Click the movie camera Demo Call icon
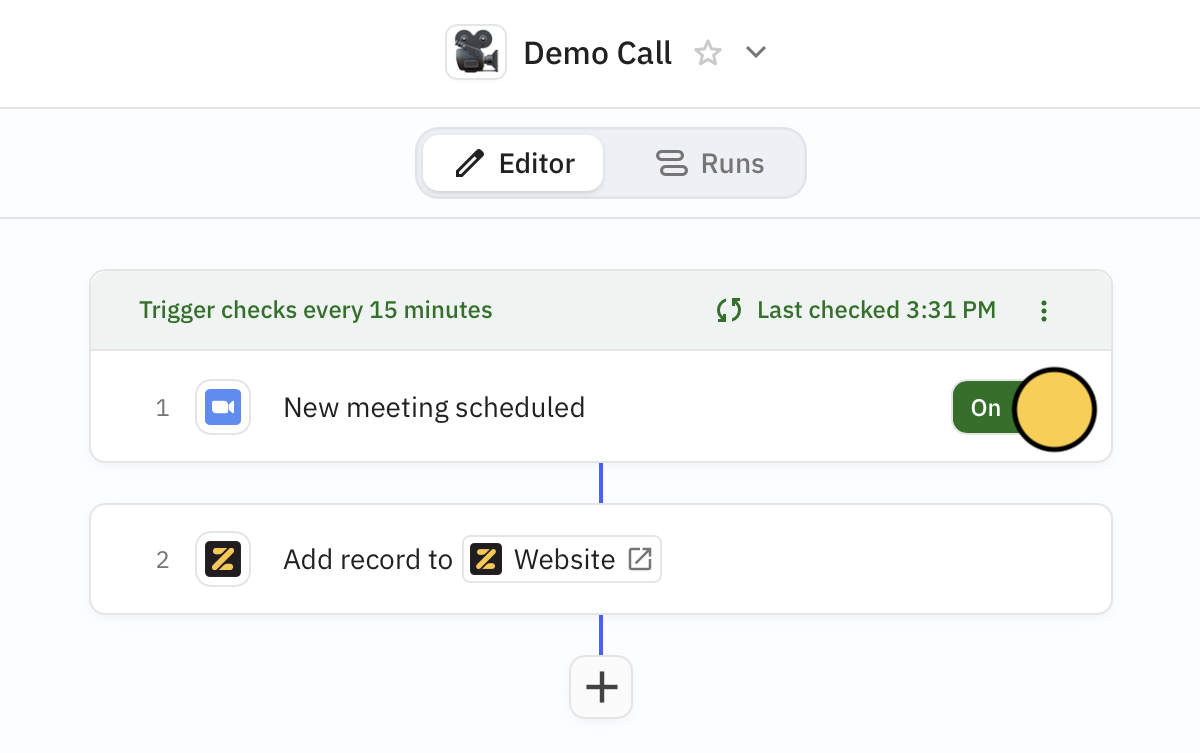 click(475, 52)
